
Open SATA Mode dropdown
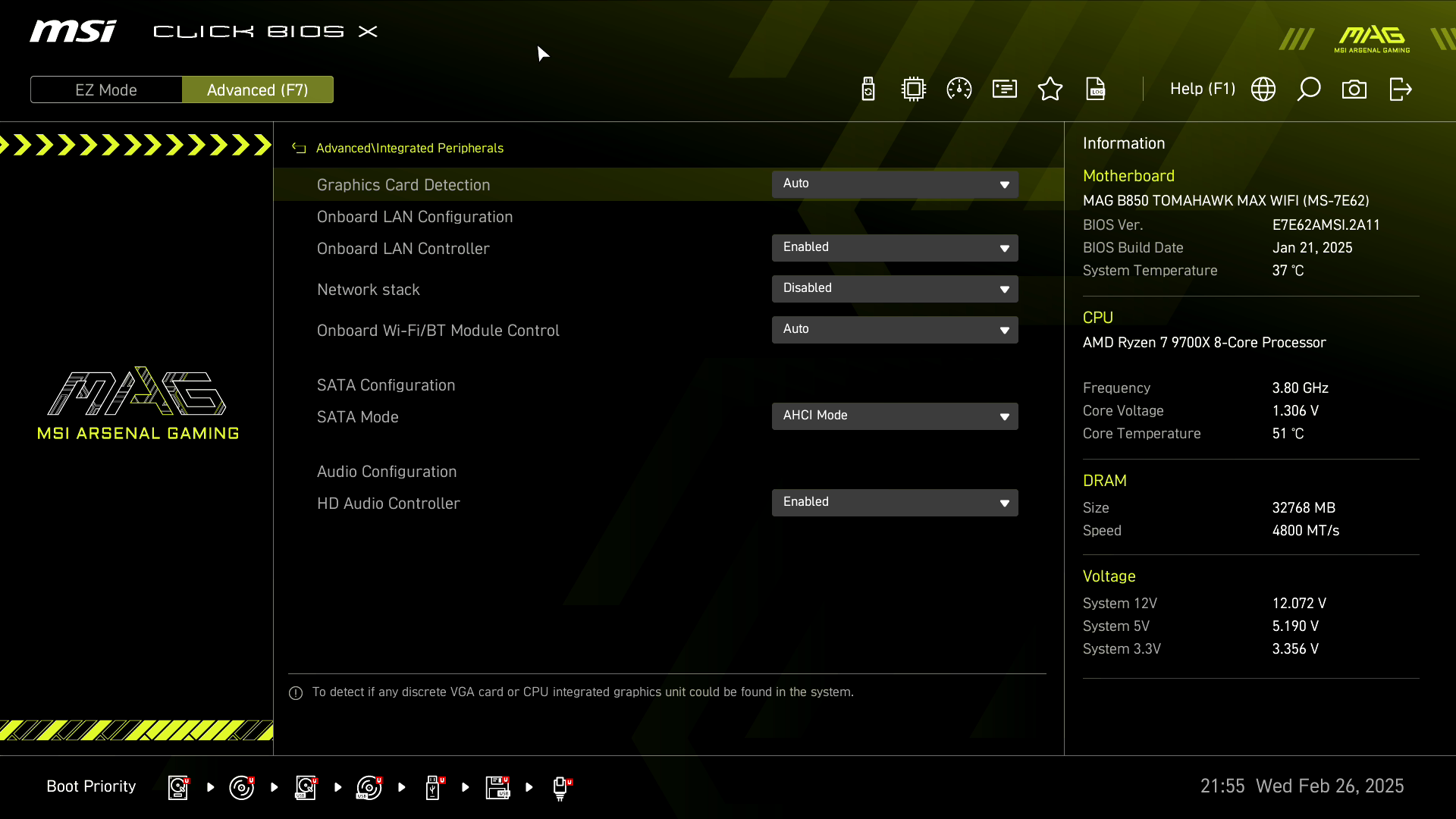pyautogui.click(x=895, y=416)
